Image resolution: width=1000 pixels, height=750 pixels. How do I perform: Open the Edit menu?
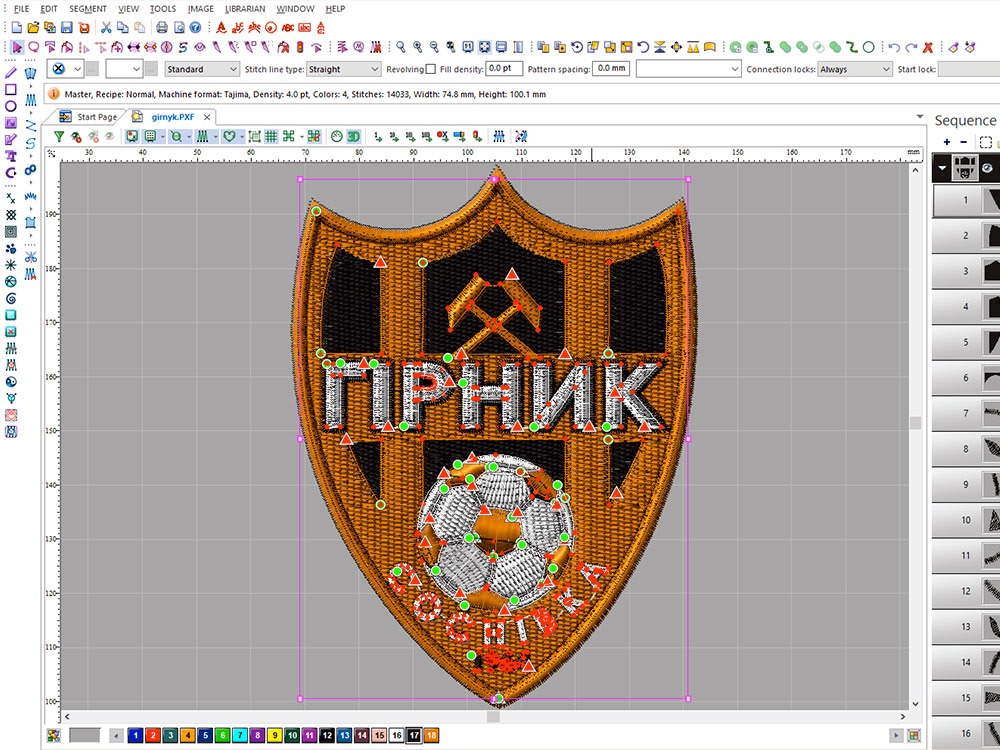[x=48, y=9]
